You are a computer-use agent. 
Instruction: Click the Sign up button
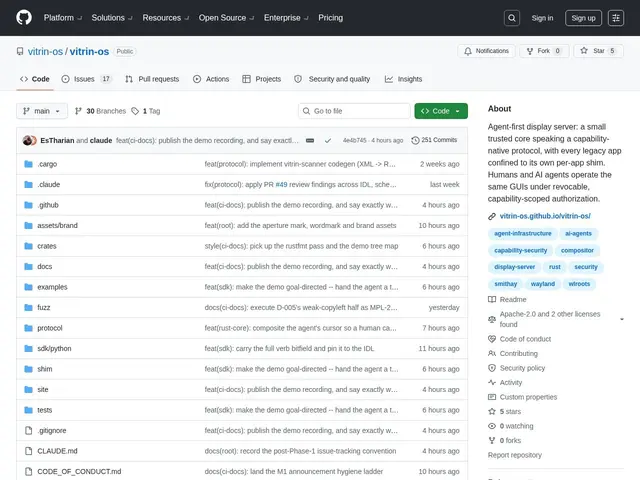click(583, 18)
